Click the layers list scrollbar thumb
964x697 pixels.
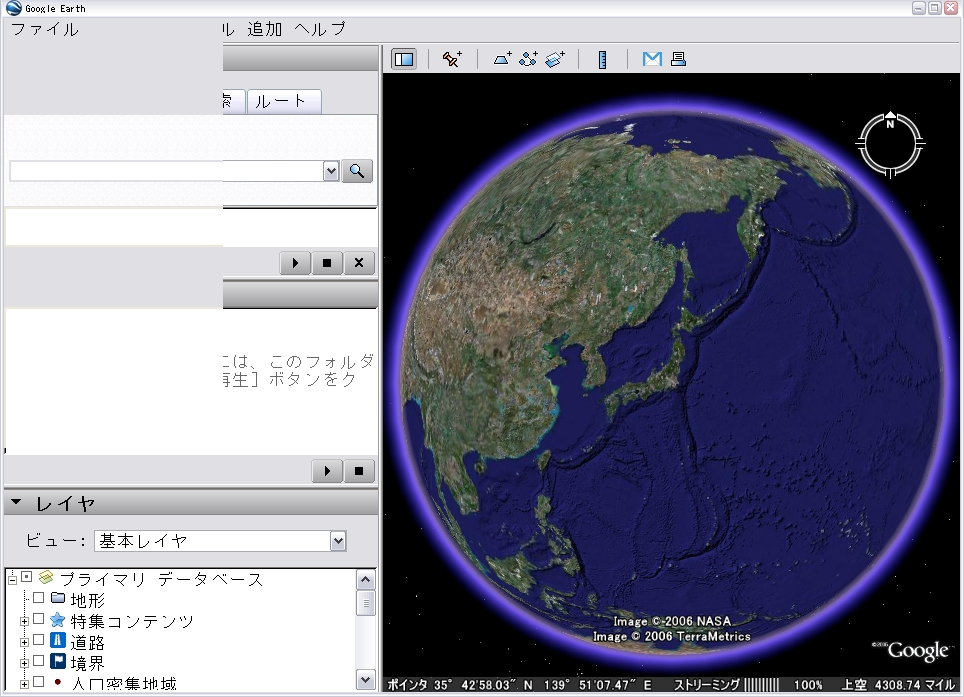(x=366, y=603)
